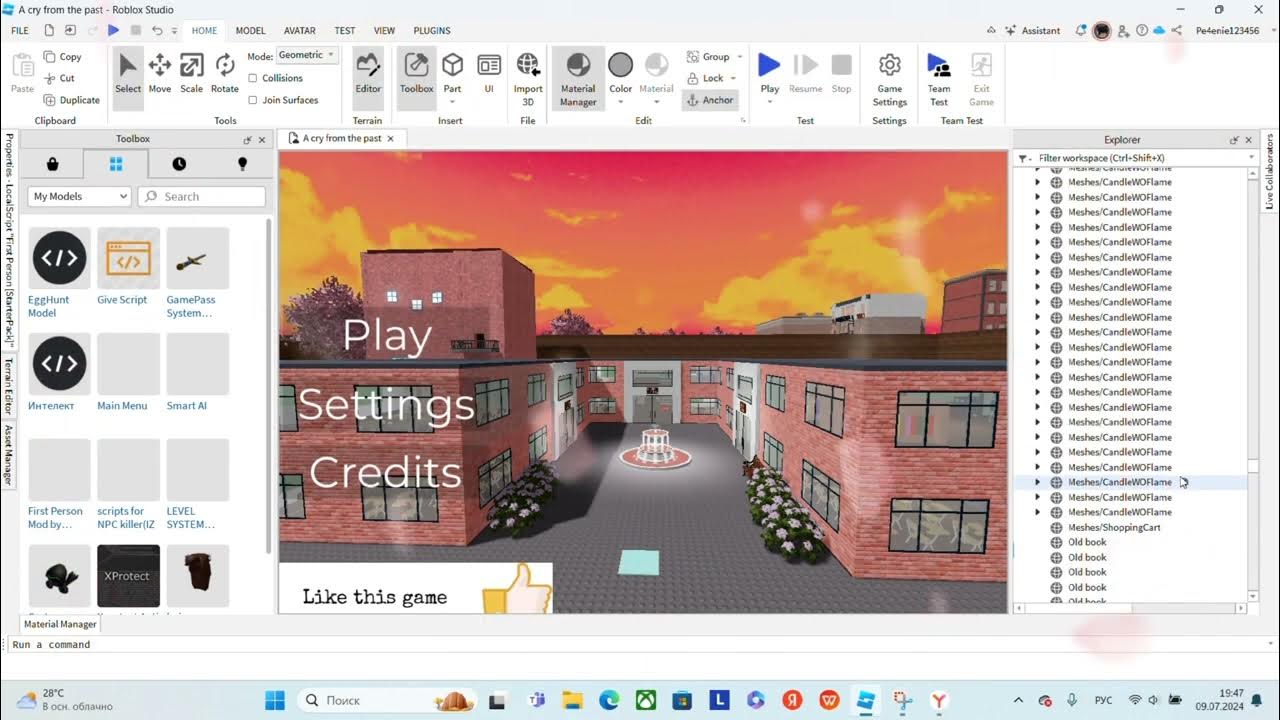Open Microsoft Edge from taskbar
Screen dimensions: 1280x720
(x=609, y=701)
